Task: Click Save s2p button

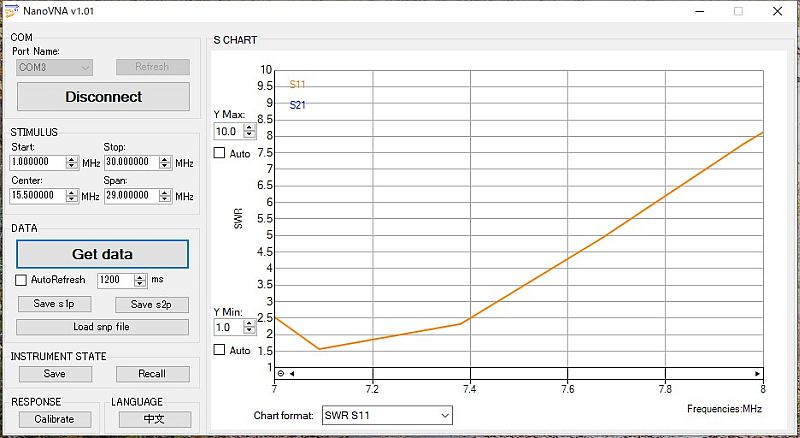Action: tap(152, 304)
